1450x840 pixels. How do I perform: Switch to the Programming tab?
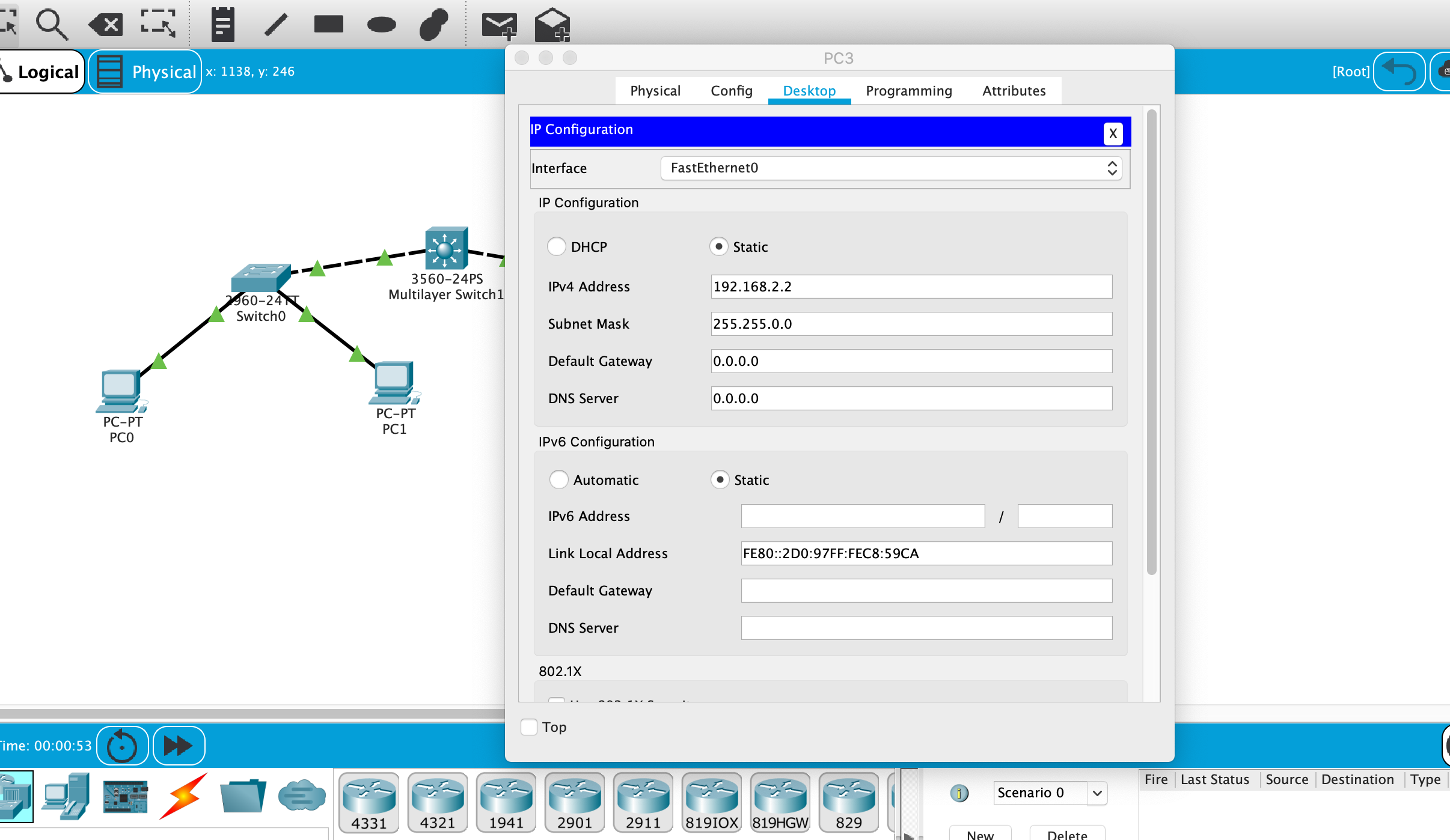pos(909,91)
